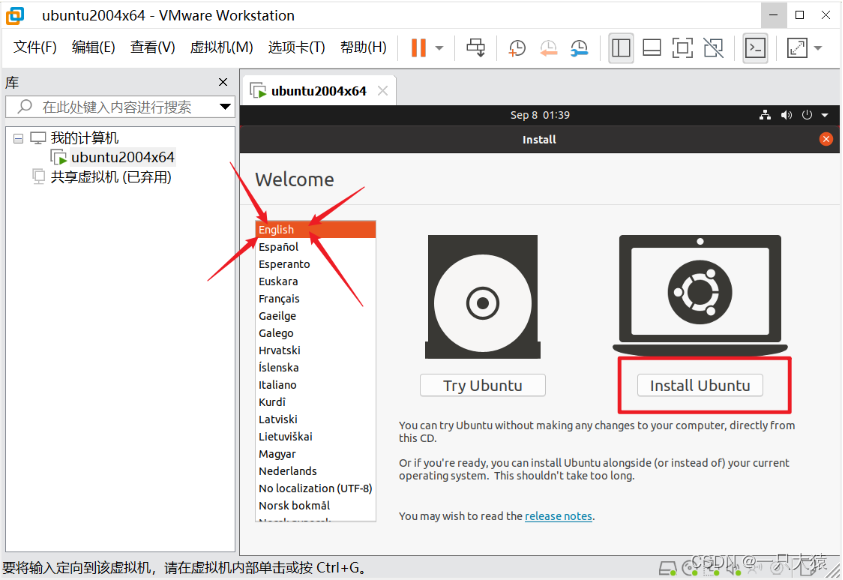Click the Try Ubuntu button

483,385
